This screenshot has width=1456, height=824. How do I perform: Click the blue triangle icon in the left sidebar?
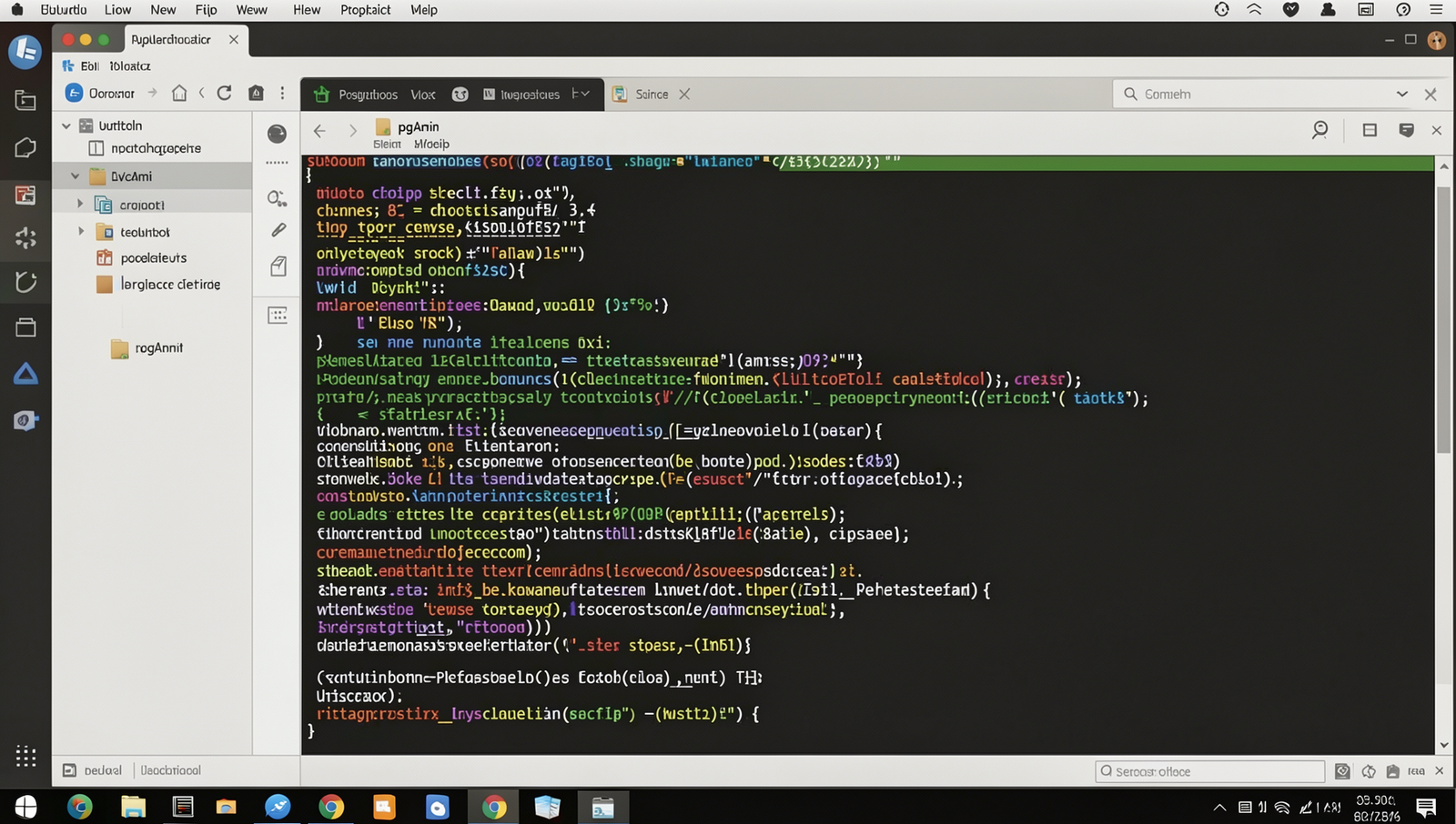pos(25,374)
